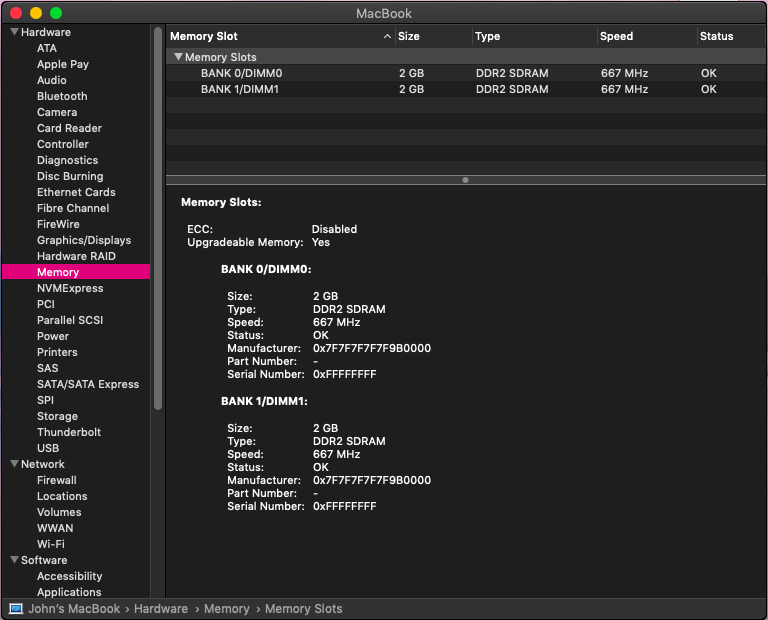
Task: Select NVMExpress in the sidebar
Action: coord(70,288)
